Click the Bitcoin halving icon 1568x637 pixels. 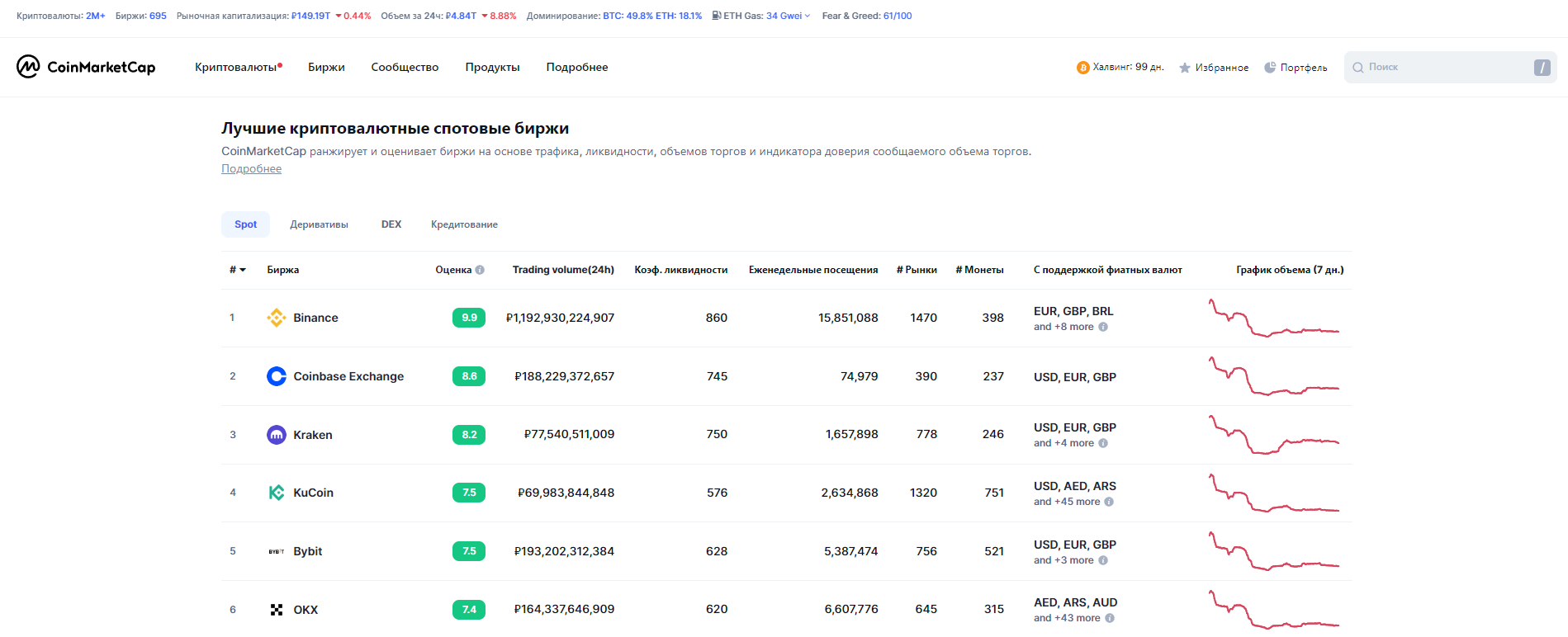coord(1082,68)
